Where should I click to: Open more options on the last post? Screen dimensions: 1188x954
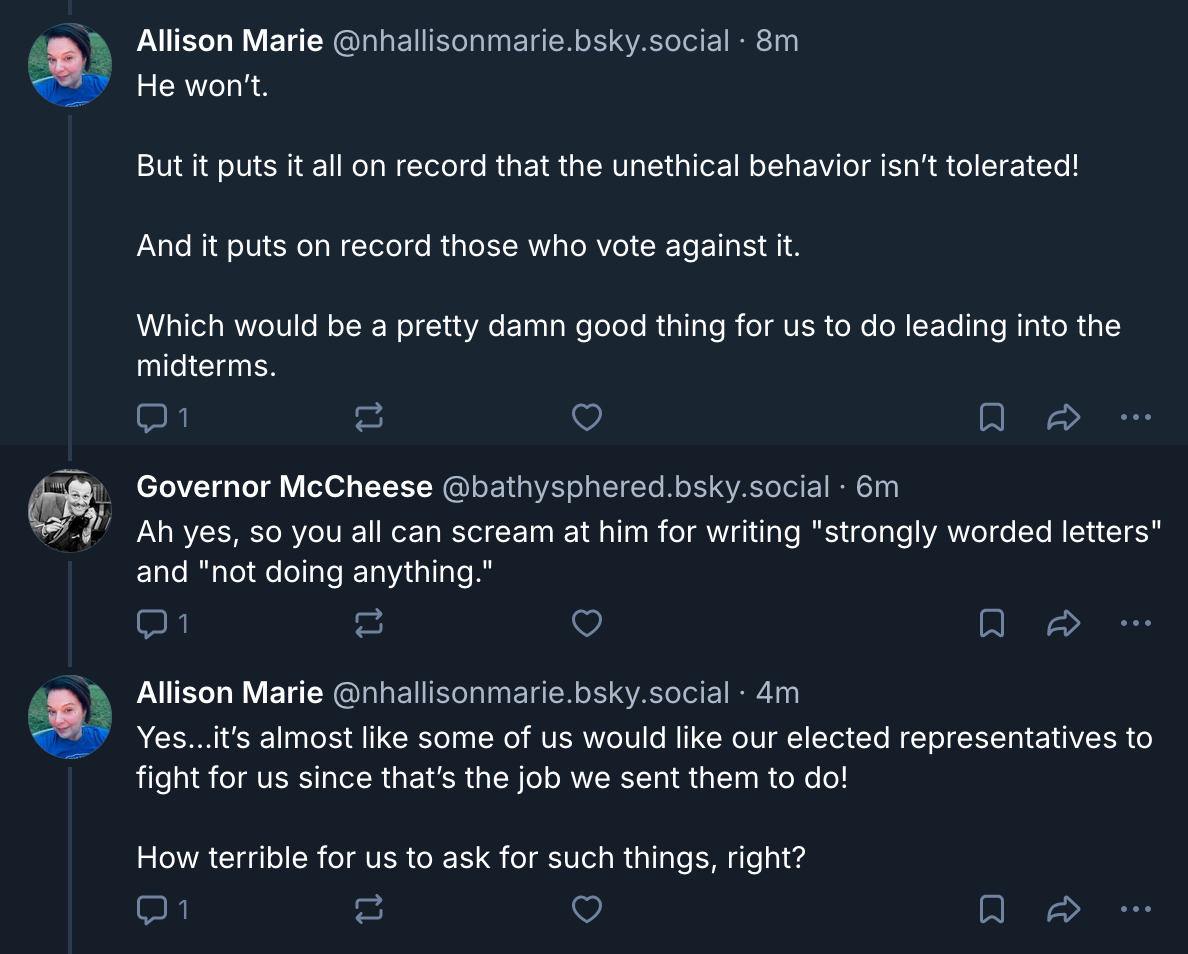click(1136, 909)
